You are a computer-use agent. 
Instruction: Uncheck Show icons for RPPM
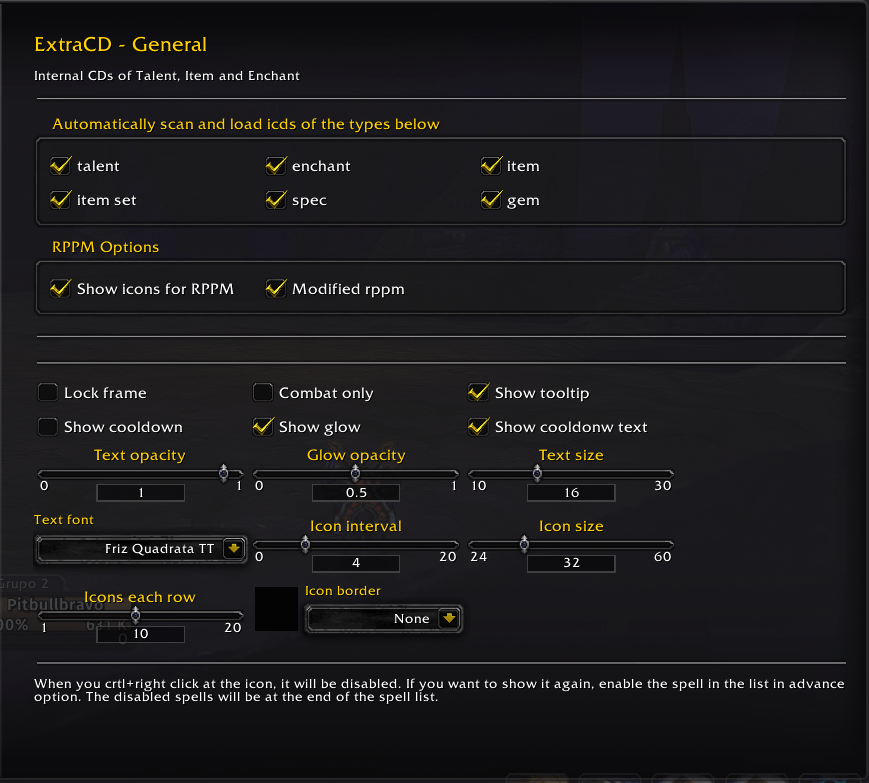(x=60, y=289)
